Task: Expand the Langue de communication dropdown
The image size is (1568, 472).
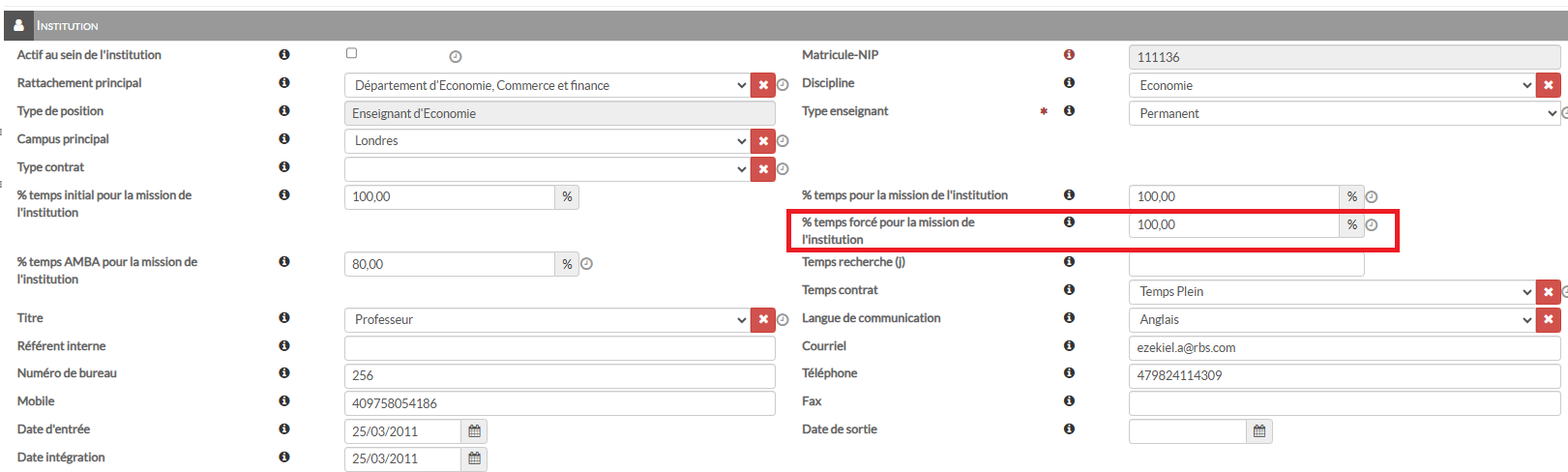Action: pos(1331,319)
